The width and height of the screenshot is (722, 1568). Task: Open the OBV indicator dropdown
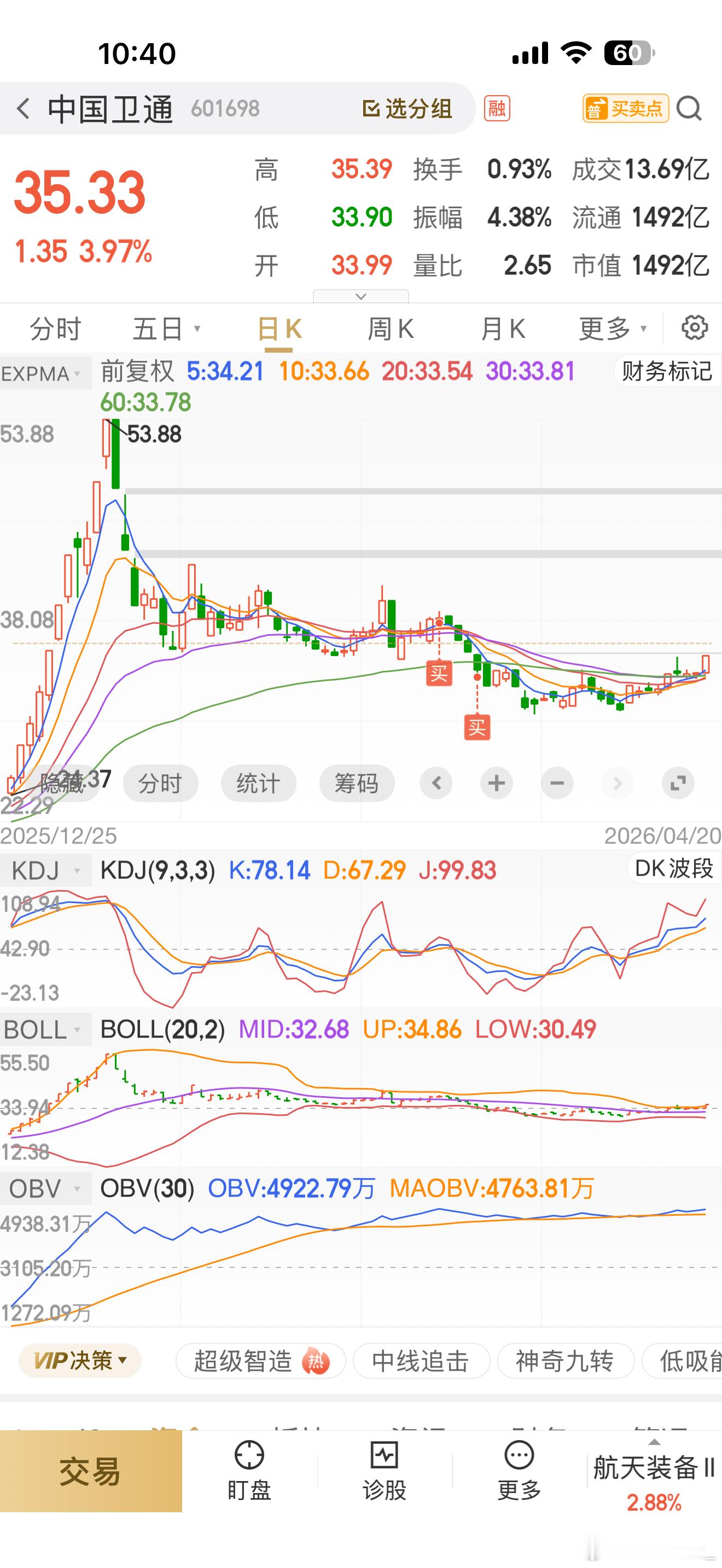point(45,1189)
